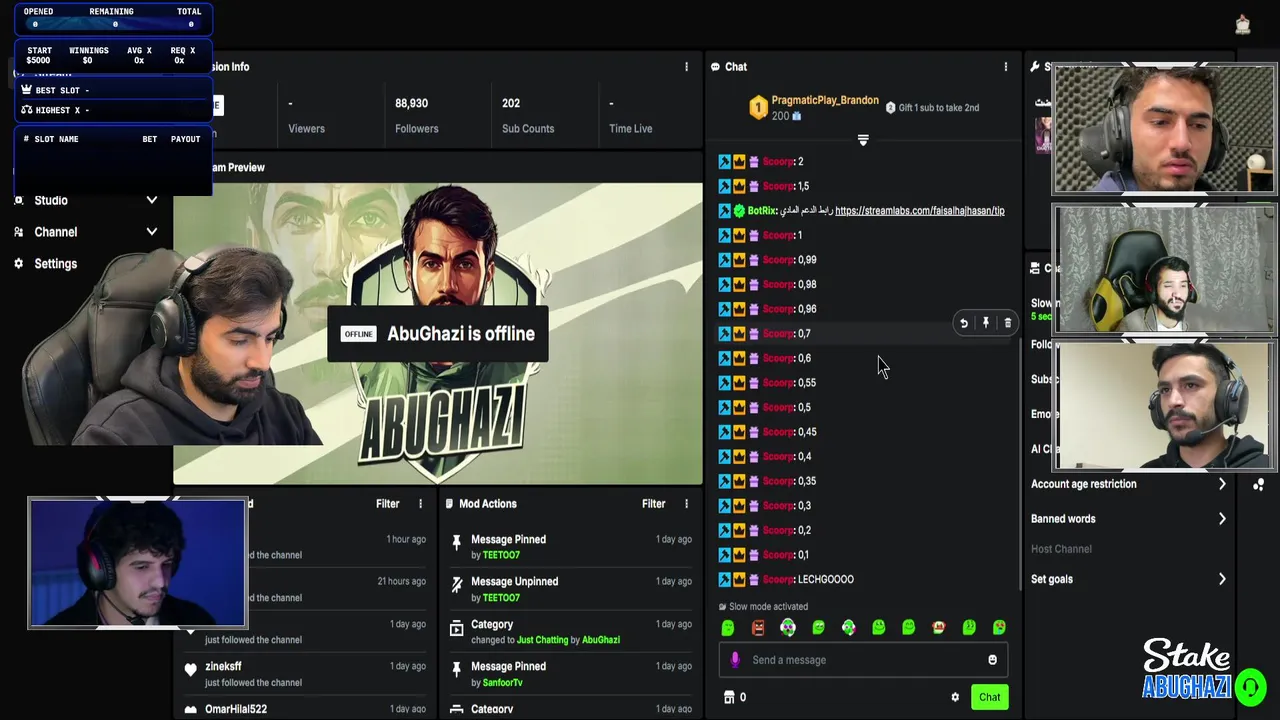Click Category changed icon in Mod Actions
Image resolution: width=1280 pixels, height=720 pixels.
(x=457, y=627)
